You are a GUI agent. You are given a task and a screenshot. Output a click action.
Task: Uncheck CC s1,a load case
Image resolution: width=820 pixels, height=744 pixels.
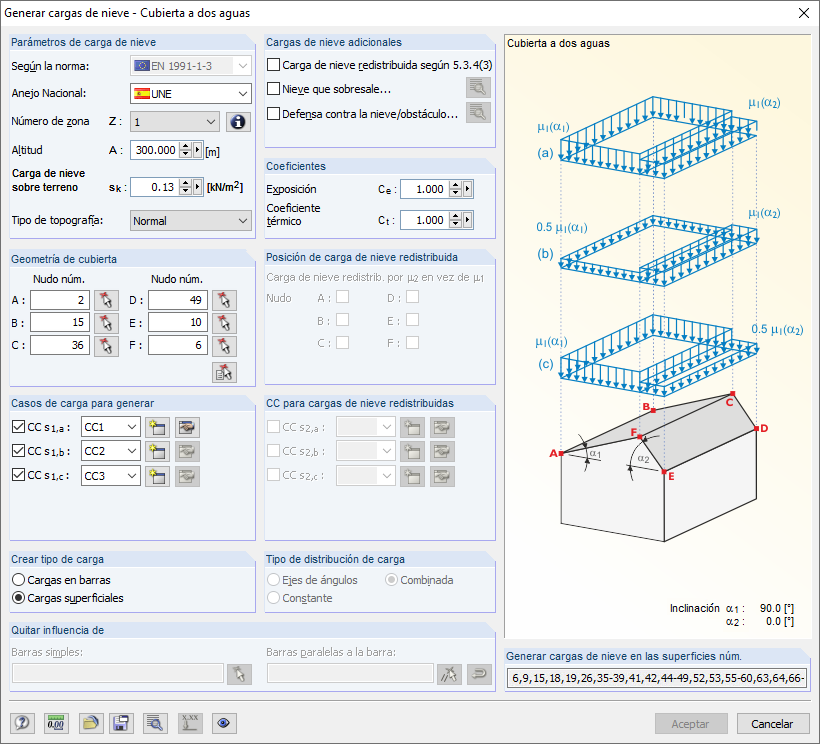coord(18,427)
